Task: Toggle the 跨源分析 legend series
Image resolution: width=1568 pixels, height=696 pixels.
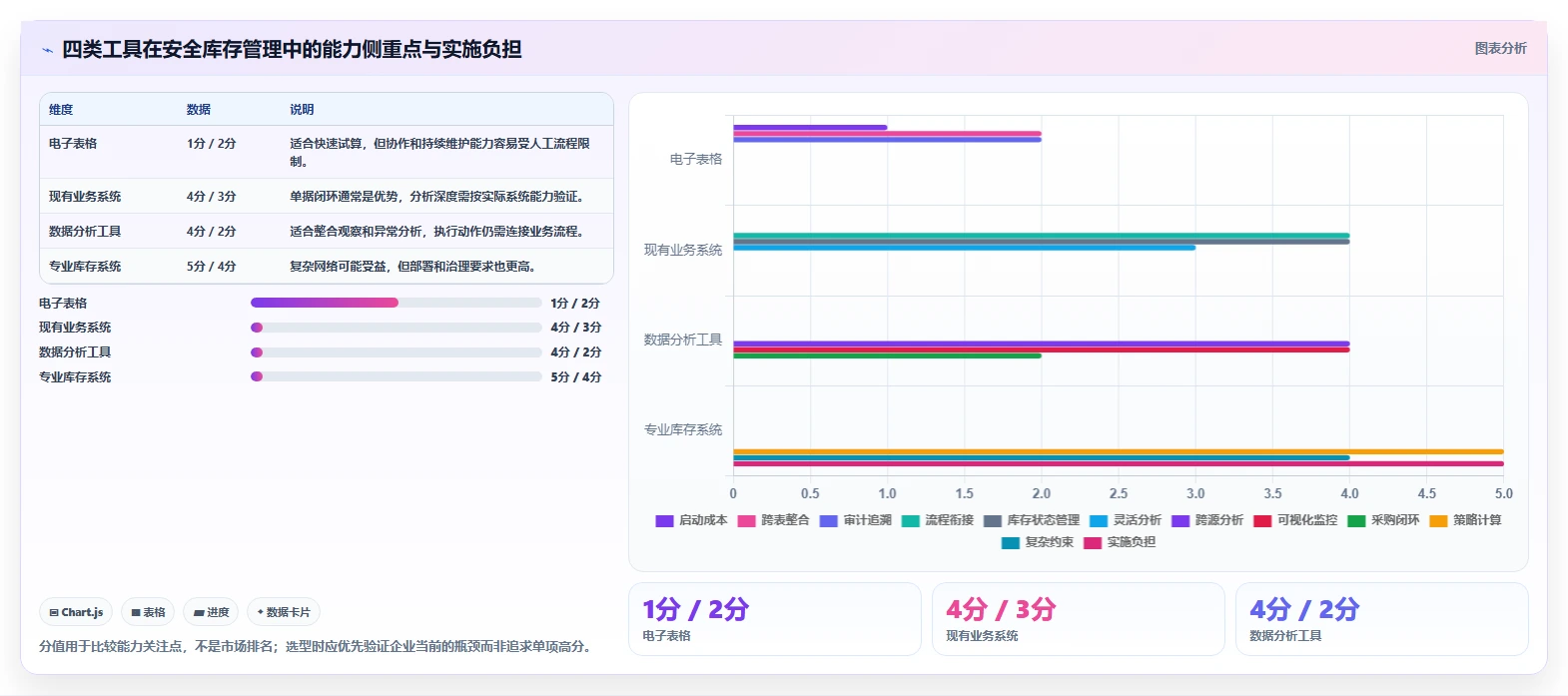Action: pyautogui.click(x=1207, y=520)
